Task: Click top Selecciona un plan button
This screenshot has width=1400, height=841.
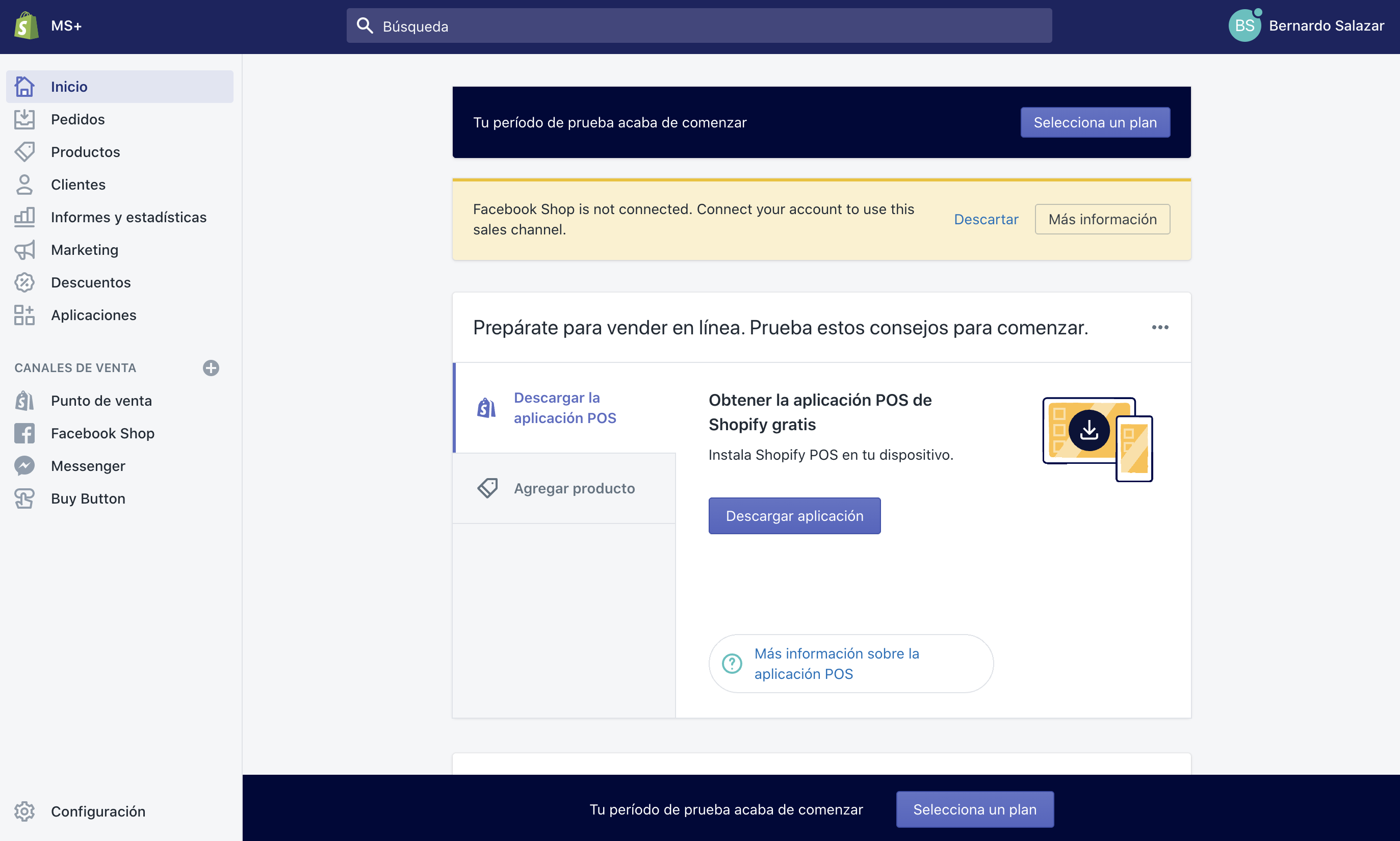Action: click(x=1095, y=122)
